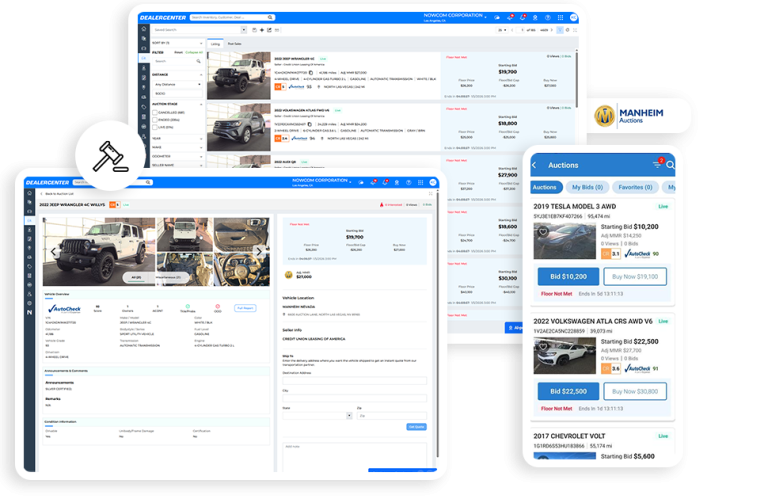Screen dimensions: 768x499
Task: Favorite the Volkswagen Atlas heart icon
Action: tap(543, 347)
